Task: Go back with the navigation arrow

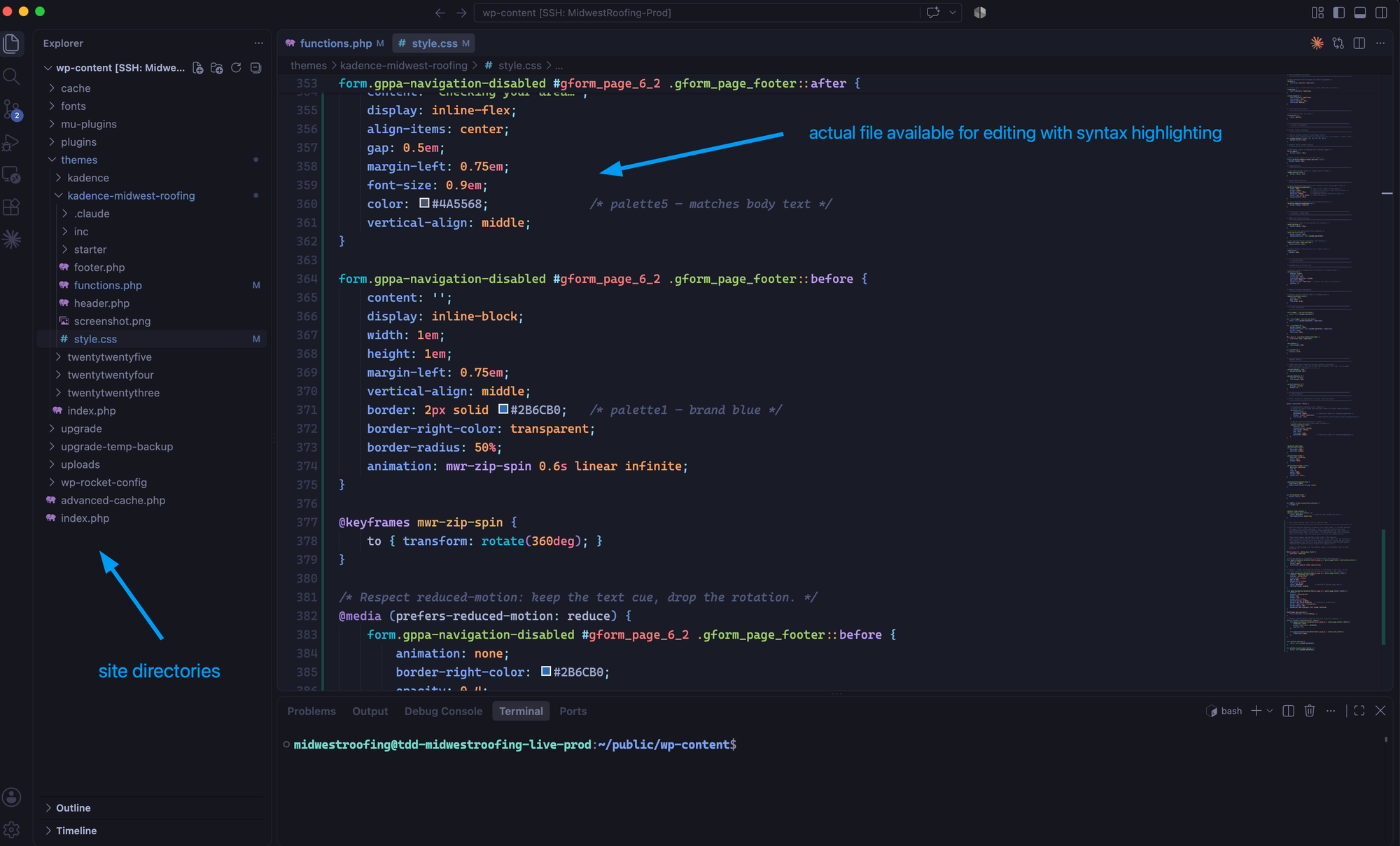Action: [x=440, y=13]
